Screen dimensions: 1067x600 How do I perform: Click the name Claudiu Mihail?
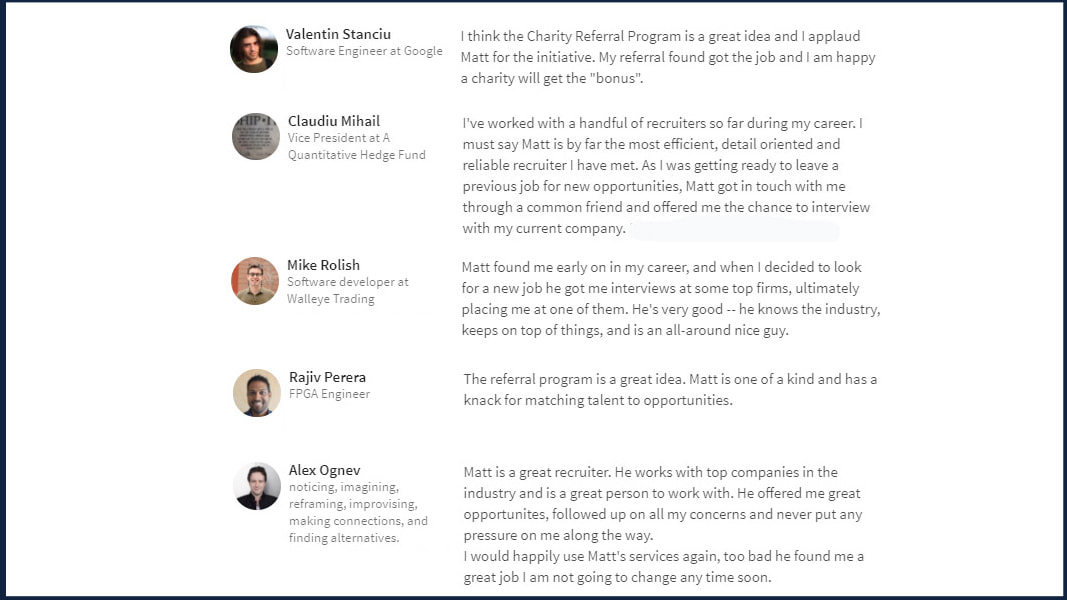coord(333,121)
